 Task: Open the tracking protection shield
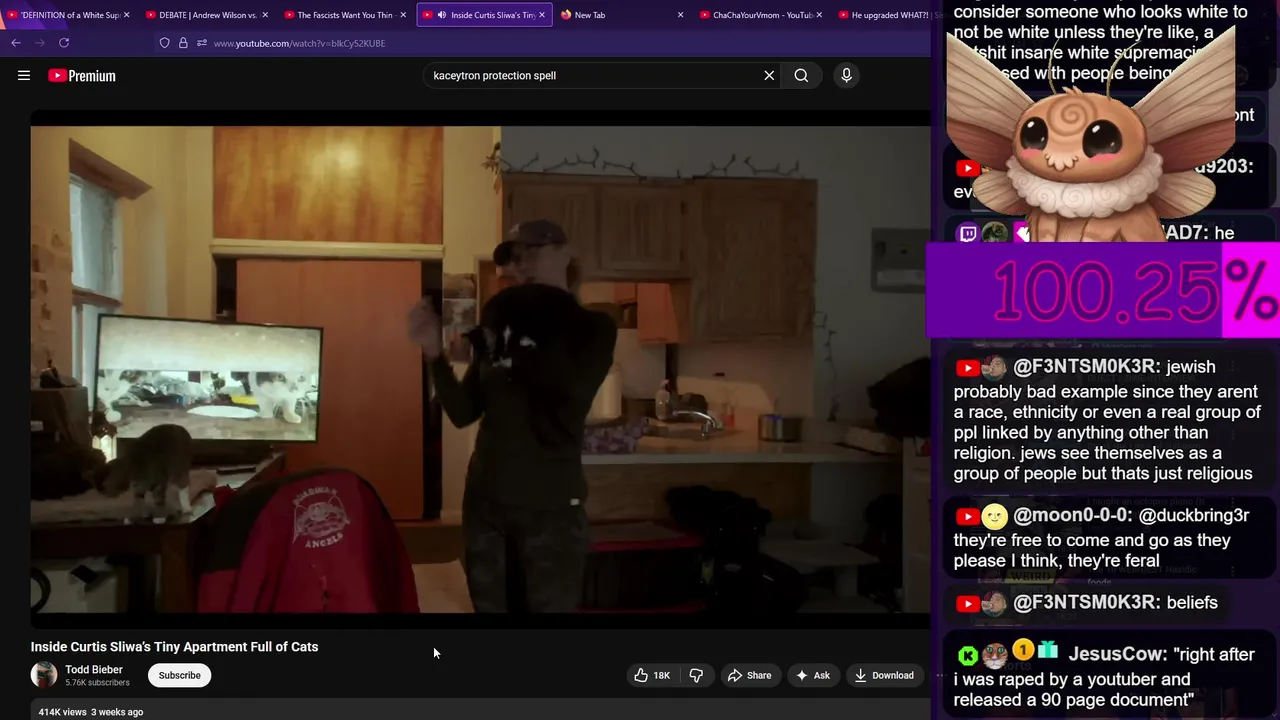coord(164,43)
